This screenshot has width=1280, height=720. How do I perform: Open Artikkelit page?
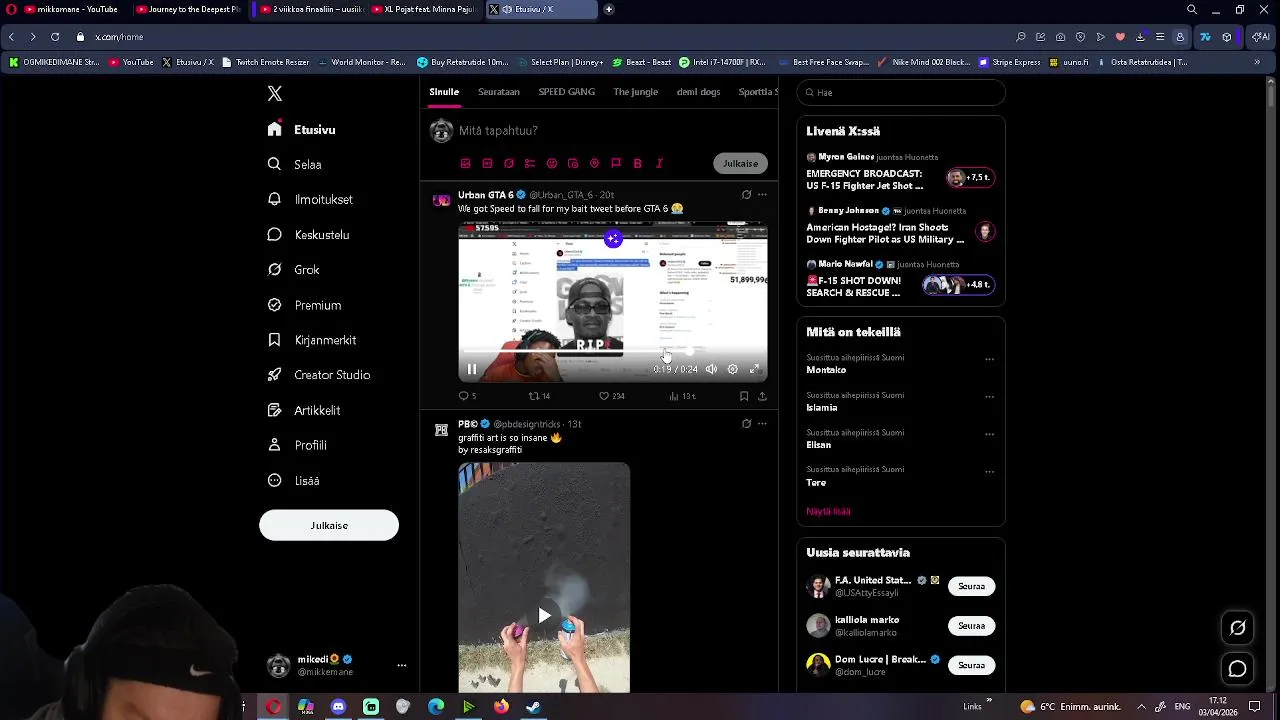pyautogui.click(x=304, y=410)
